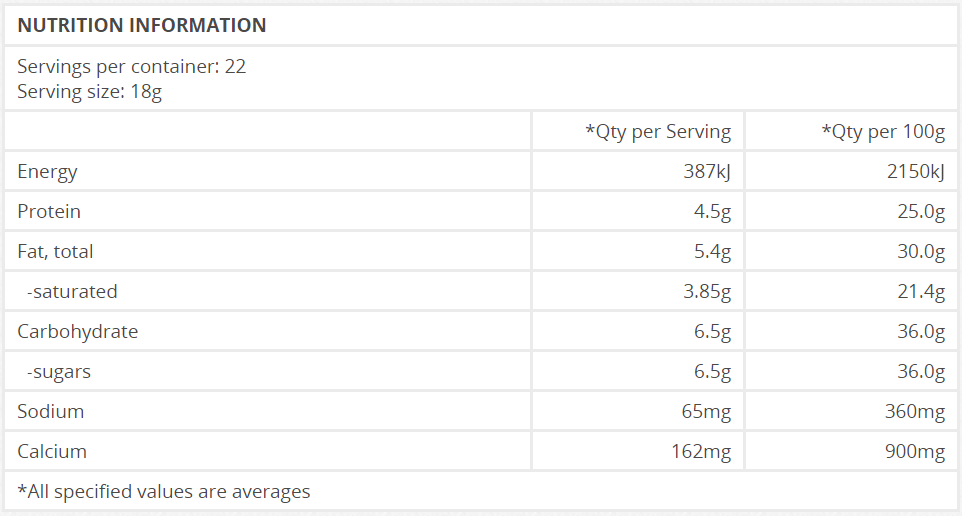Select the Protein row label
The width and height of the screenshot is (962, 516).
[49, 211]
